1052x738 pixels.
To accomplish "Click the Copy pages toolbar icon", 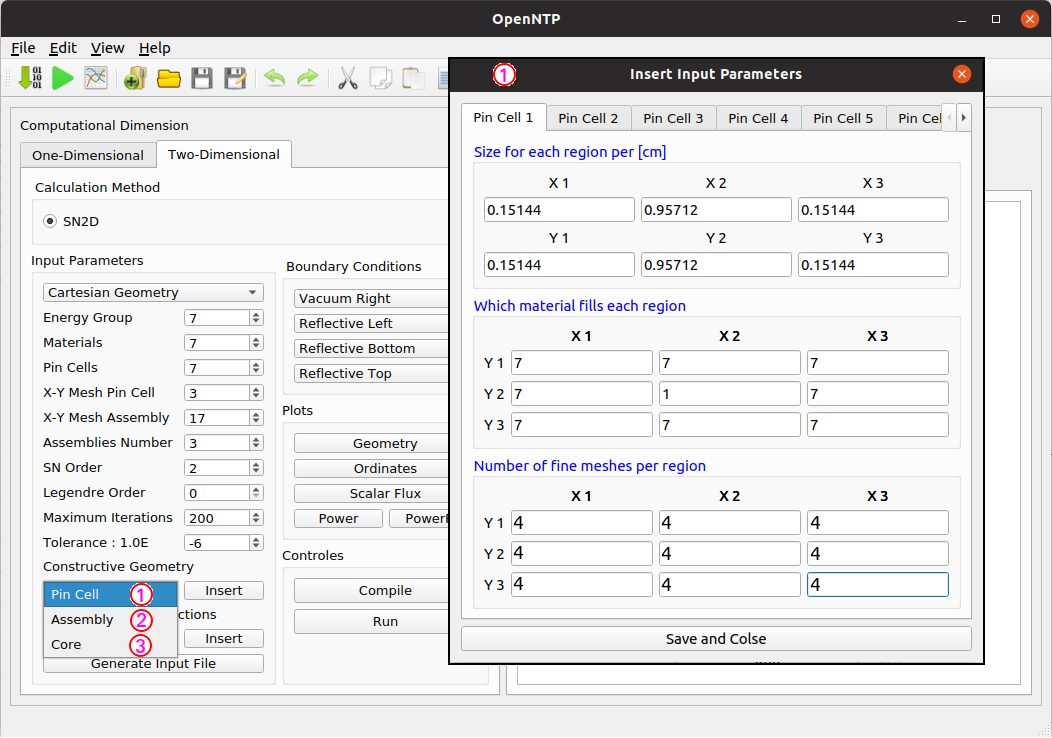I will [380, 78].
